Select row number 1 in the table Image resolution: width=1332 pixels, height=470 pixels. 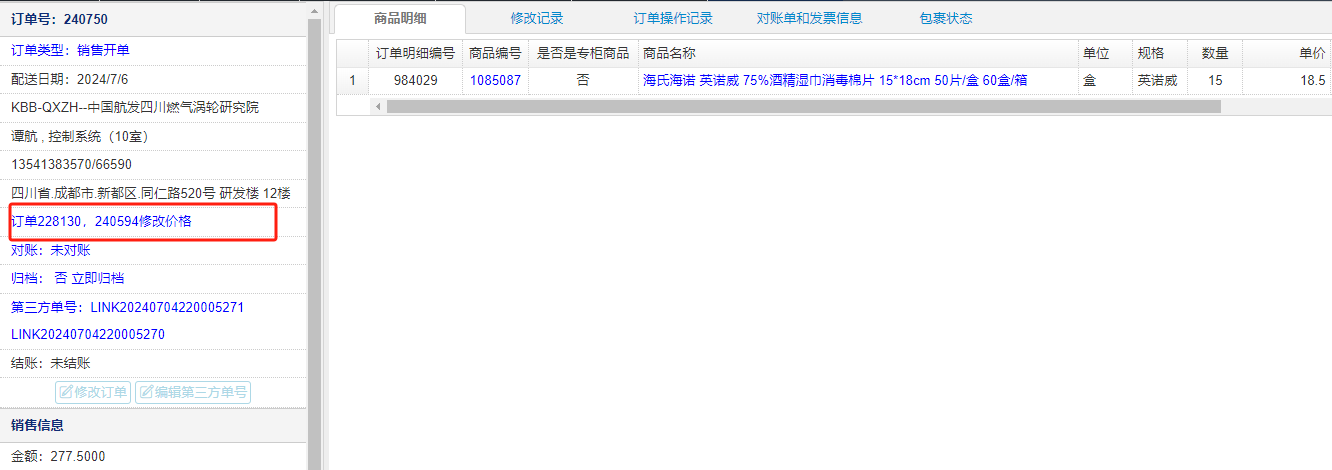pyautogui.click(x=352, y=80)
